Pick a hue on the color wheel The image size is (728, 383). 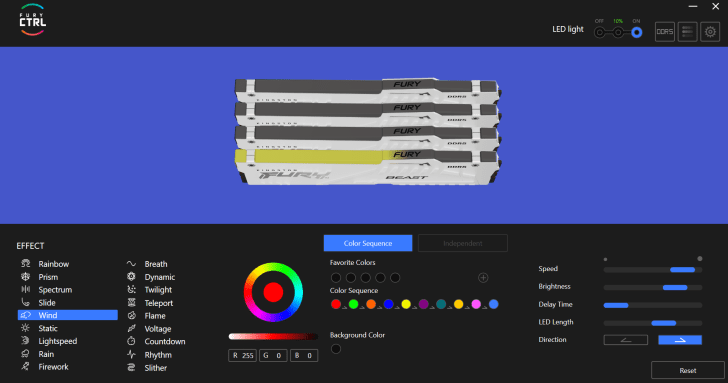273,292
